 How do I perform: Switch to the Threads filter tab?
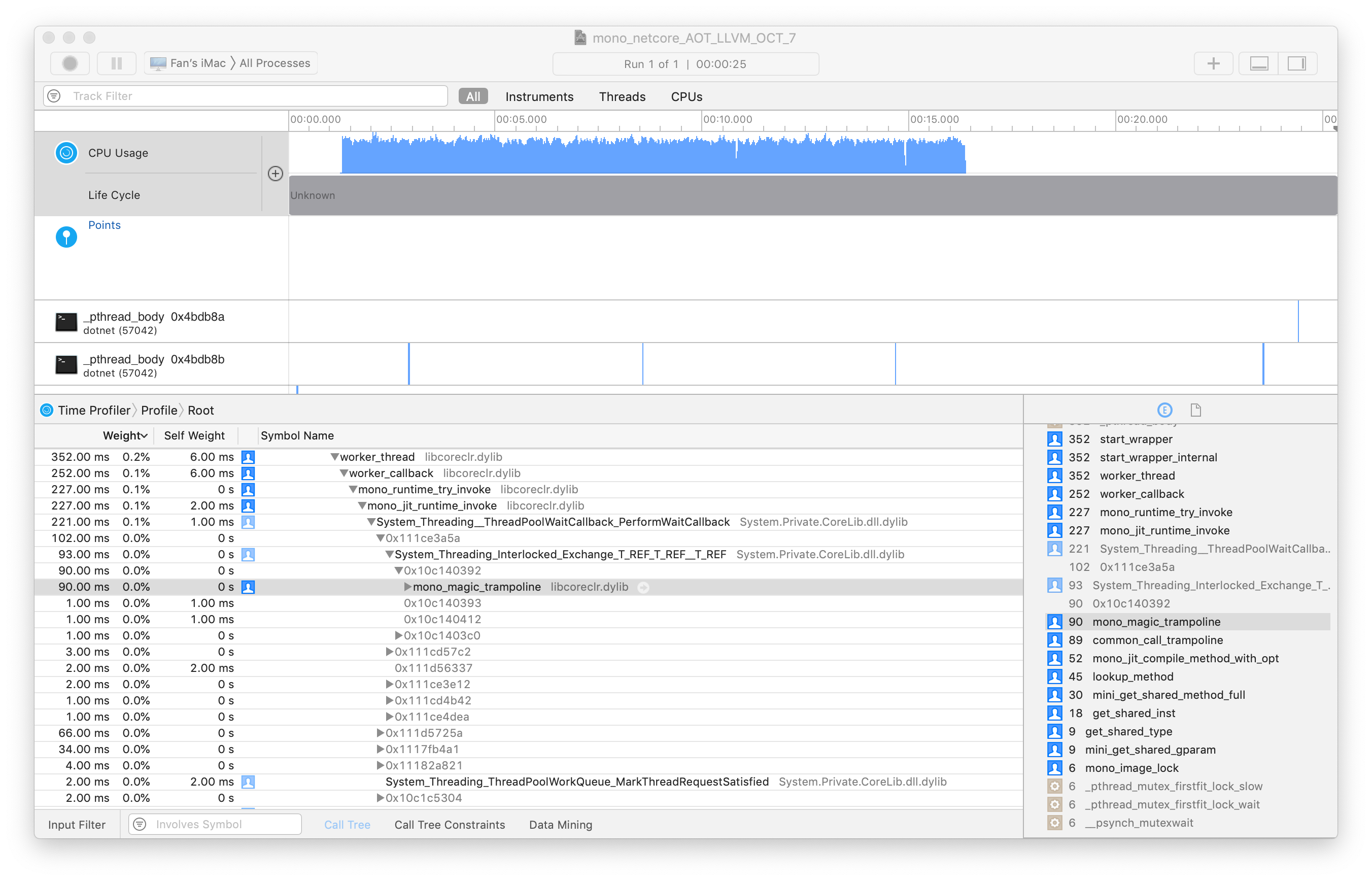pyautogui.click(x=622, y=96)
